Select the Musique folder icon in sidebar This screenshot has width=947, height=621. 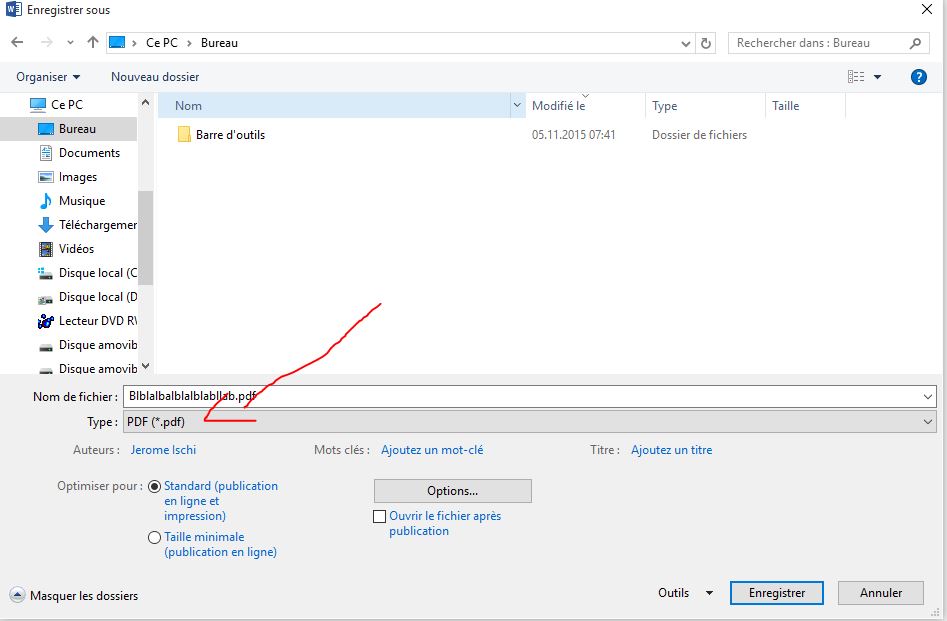click(x=46, y=201)
